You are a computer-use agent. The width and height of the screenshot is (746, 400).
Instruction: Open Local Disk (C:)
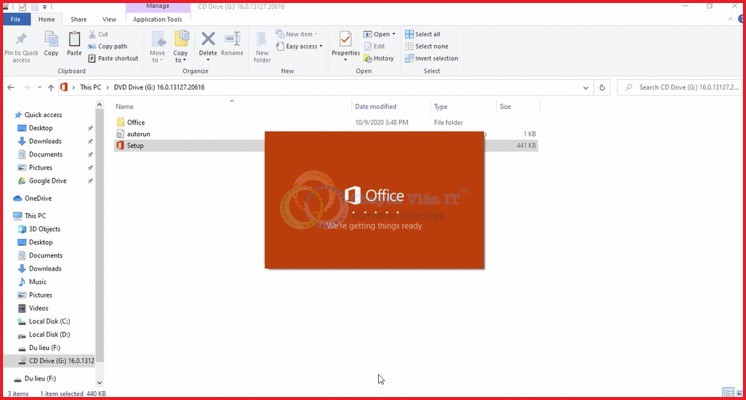tap(49, 322)
